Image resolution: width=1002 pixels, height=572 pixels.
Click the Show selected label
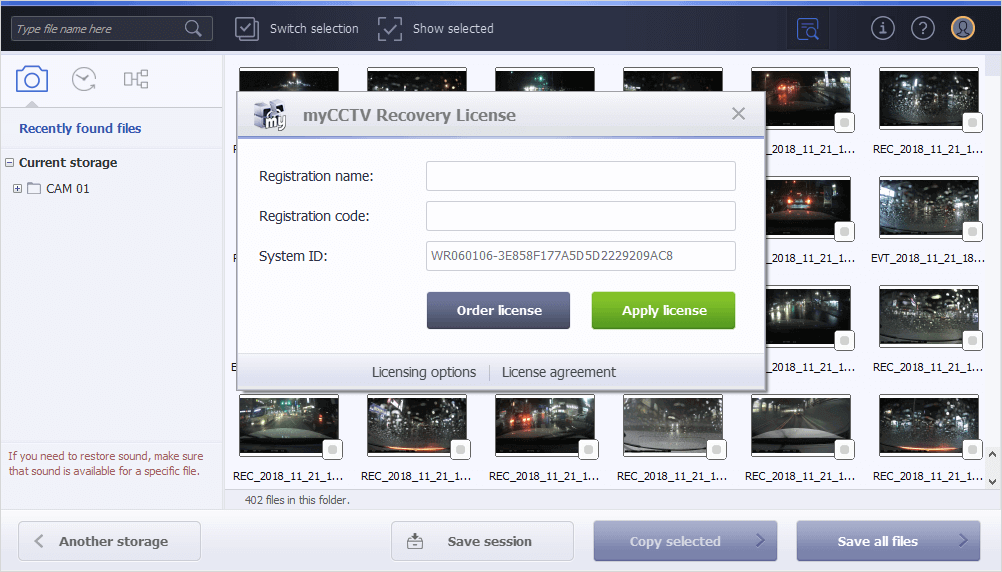(453, 29)
